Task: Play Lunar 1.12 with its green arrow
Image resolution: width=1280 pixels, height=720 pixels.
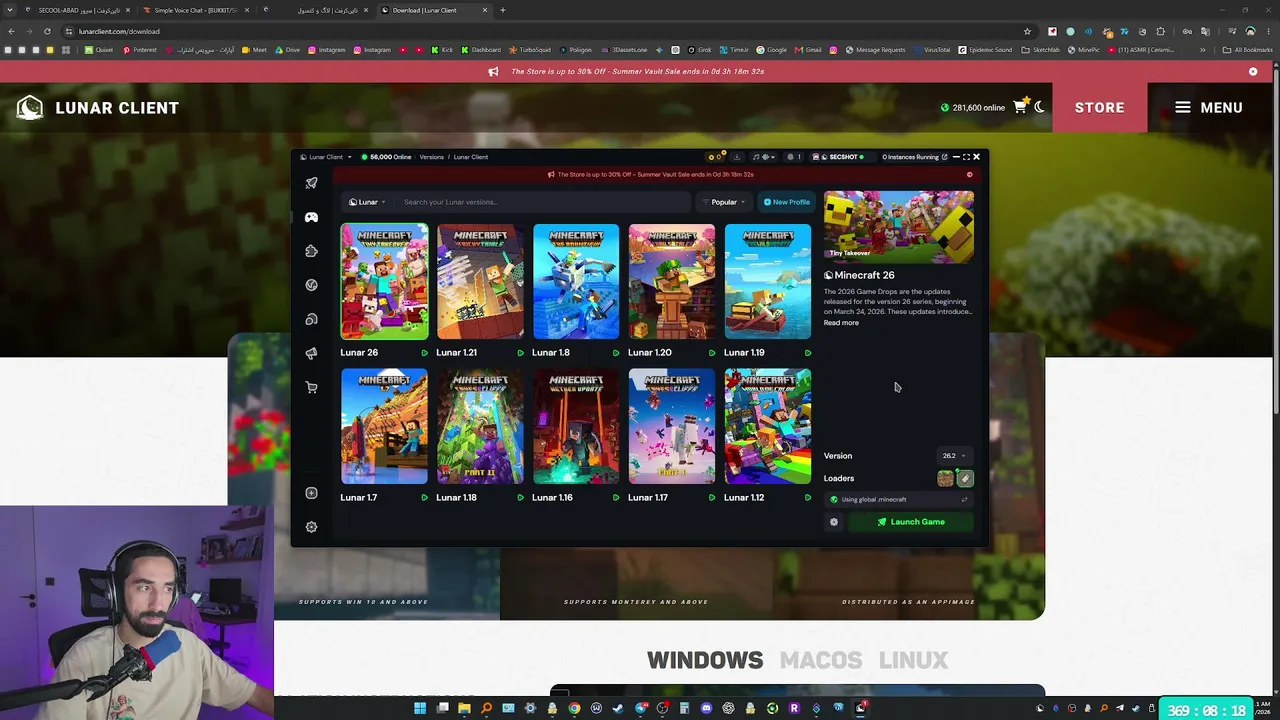Action: tap(808, 498)
